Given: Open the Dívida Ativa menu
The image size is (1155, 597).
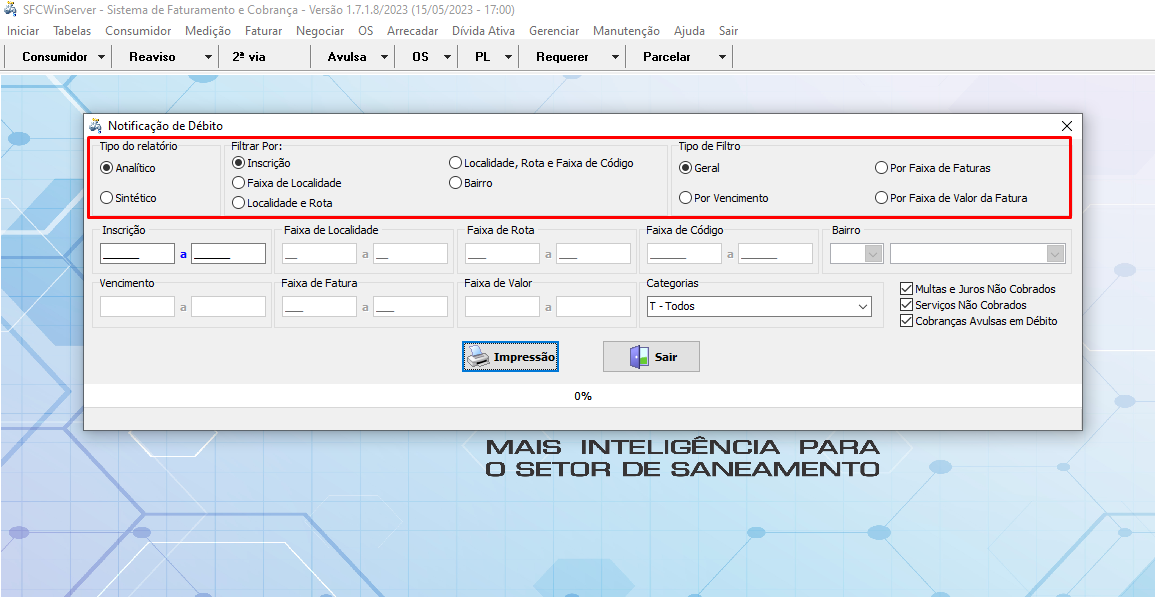Looking at the screenshot, I should [x=483, y=31].
